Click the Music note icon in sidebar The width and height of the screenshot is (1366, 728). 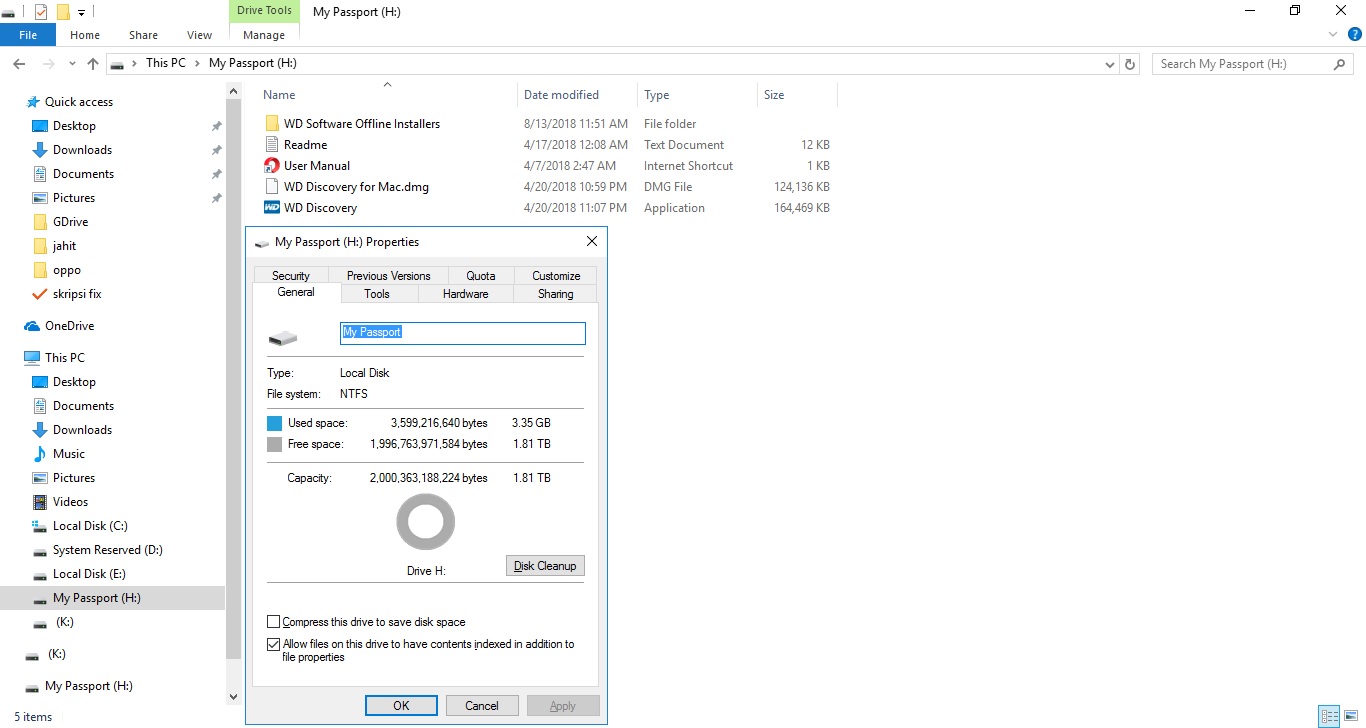(x=40, y=454)
